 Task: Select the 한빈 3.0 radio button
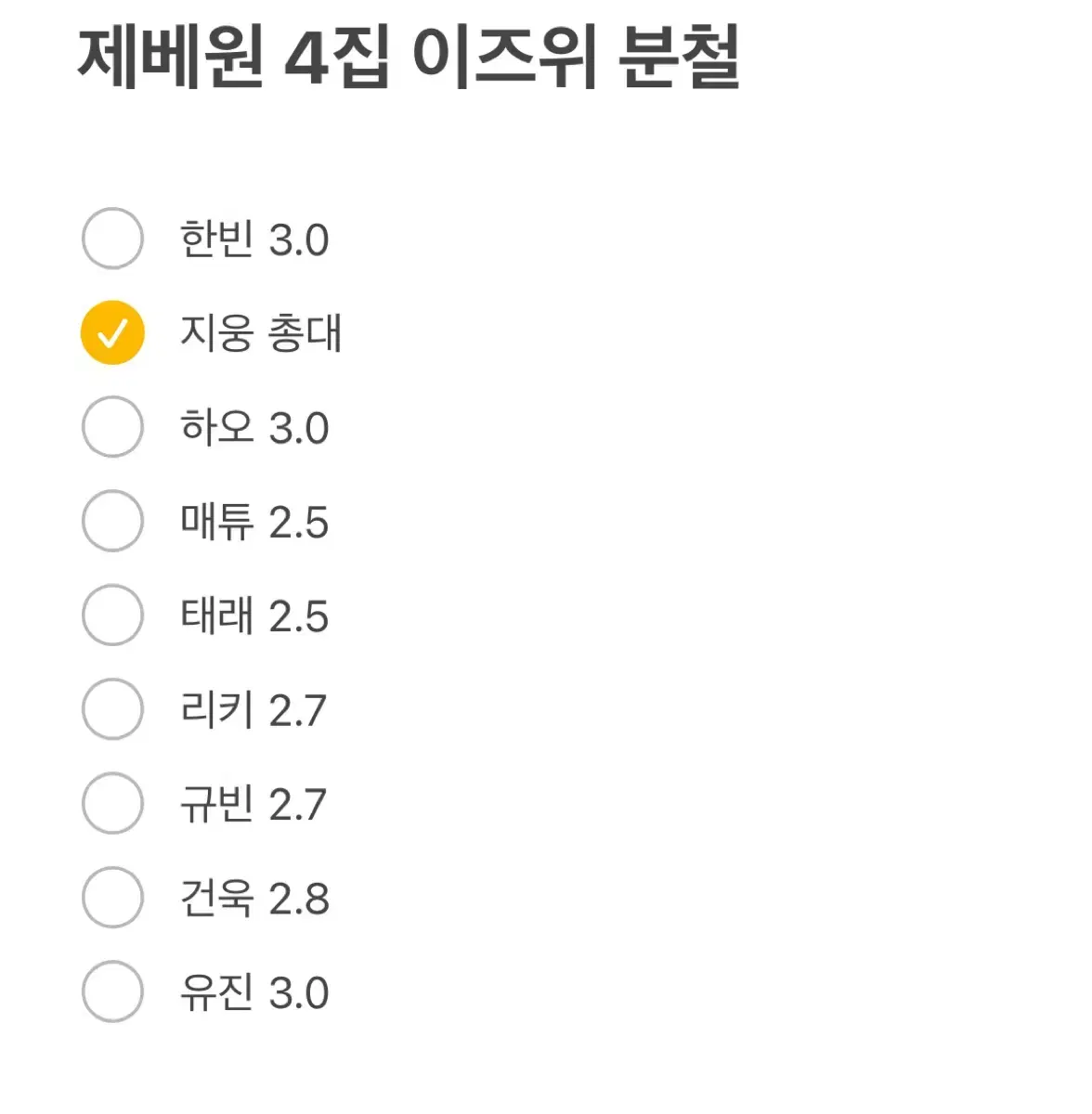(112, 239)
